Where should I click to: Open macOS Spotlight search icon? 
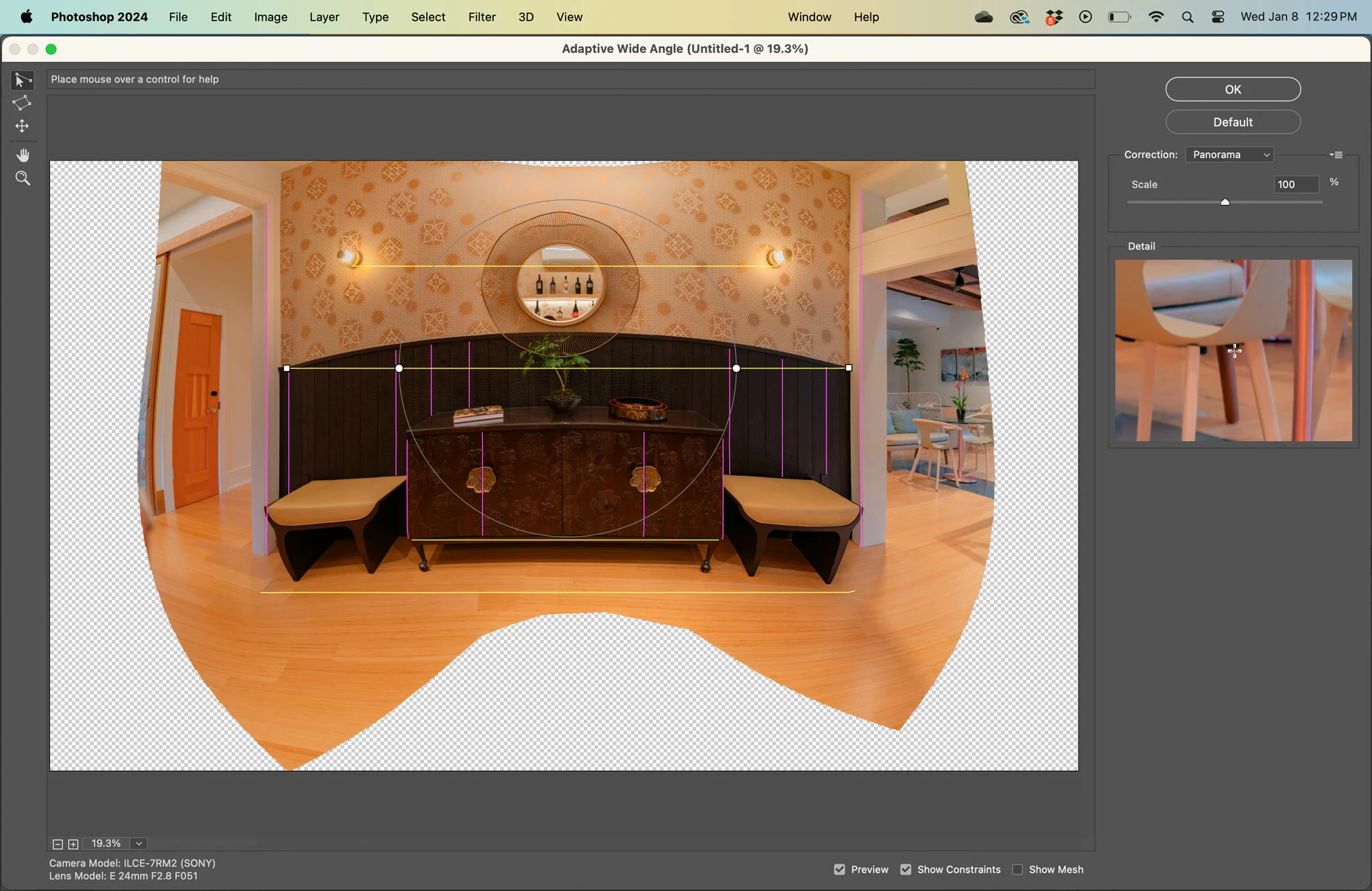(x=1187, y=17)
